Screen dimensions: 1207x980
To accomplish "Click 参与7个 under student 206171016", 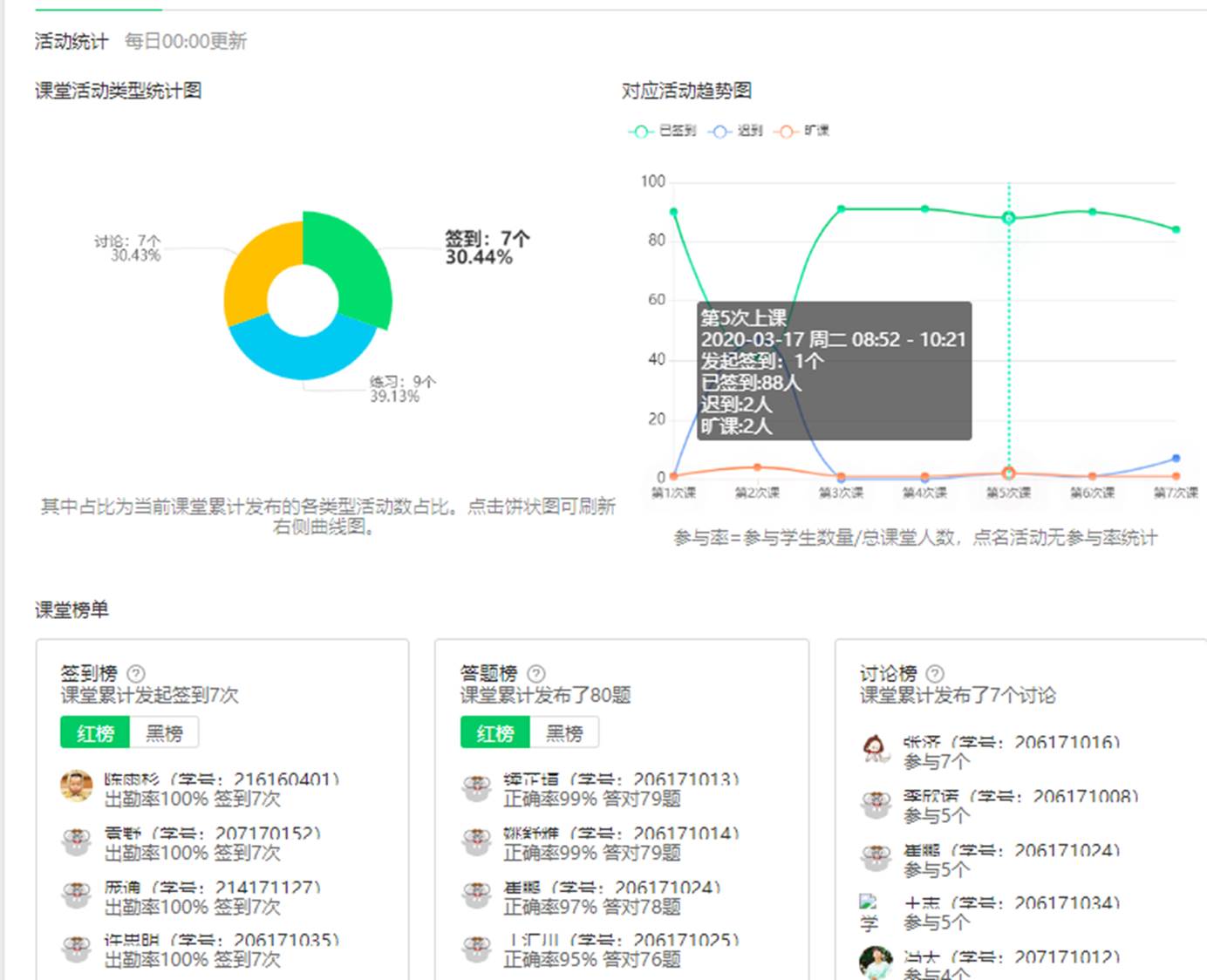I will pos(937,761).
